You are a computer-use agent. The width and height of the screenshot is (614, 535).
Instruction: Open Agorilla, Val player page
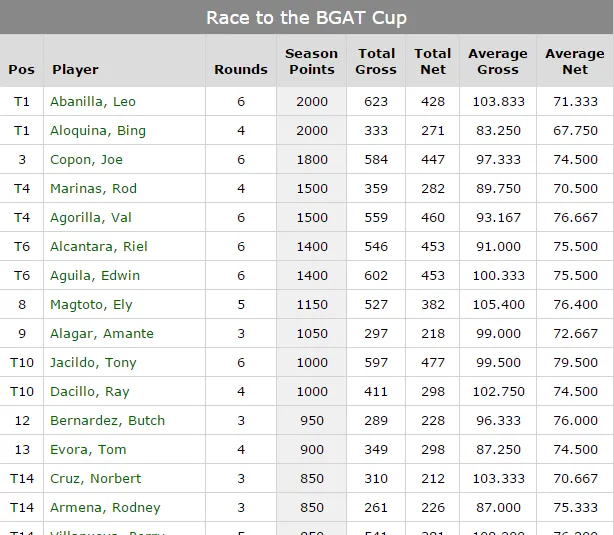[92, 218]
